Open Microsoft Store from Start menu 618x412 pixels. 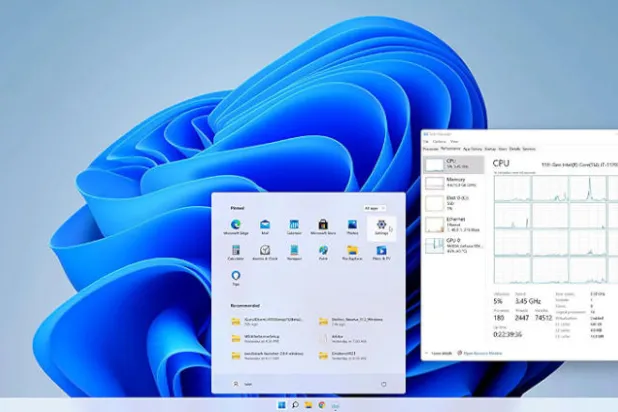(323, 226)
